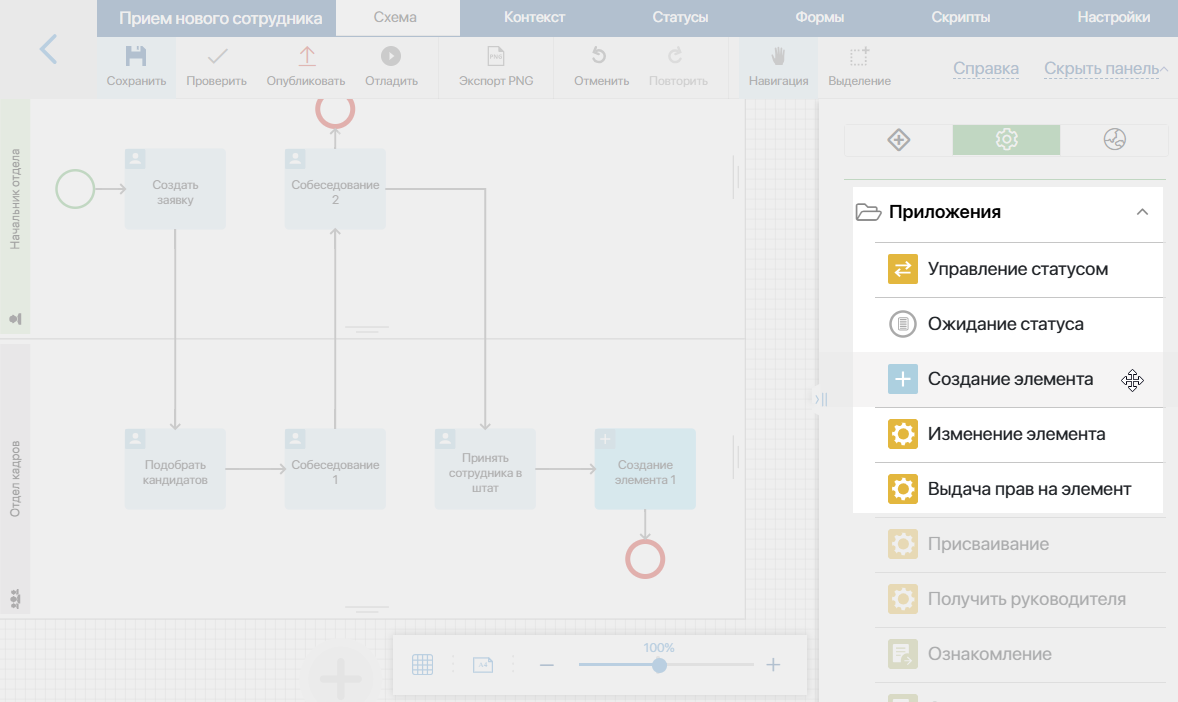1178x702 pixels.
Task: Zoom in with plus button
Action: click(x=773, y=664)
